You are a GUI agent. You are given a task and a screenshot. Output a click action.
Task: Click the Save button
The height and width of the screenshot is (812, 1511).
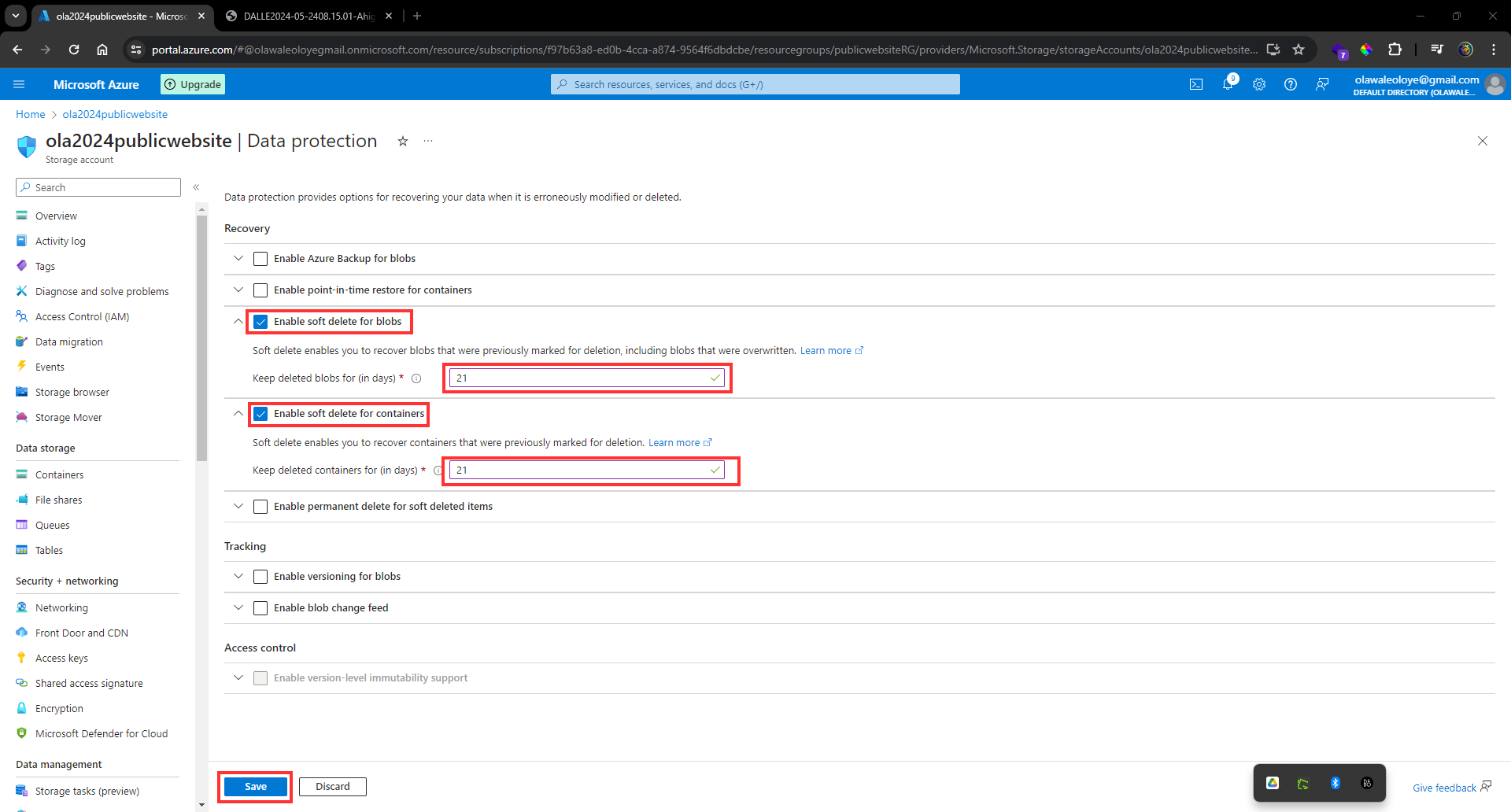[x=254, y=786]
